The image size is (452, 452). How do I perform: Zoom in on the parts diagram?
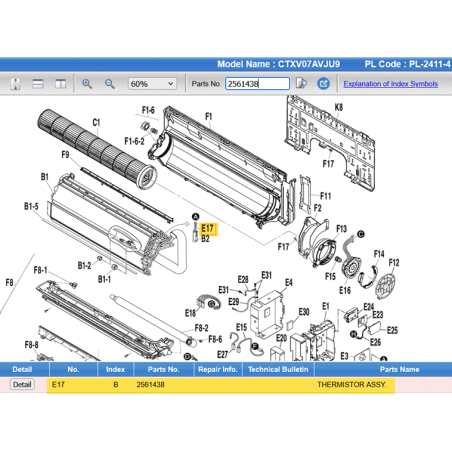click(x=87, y=84)
